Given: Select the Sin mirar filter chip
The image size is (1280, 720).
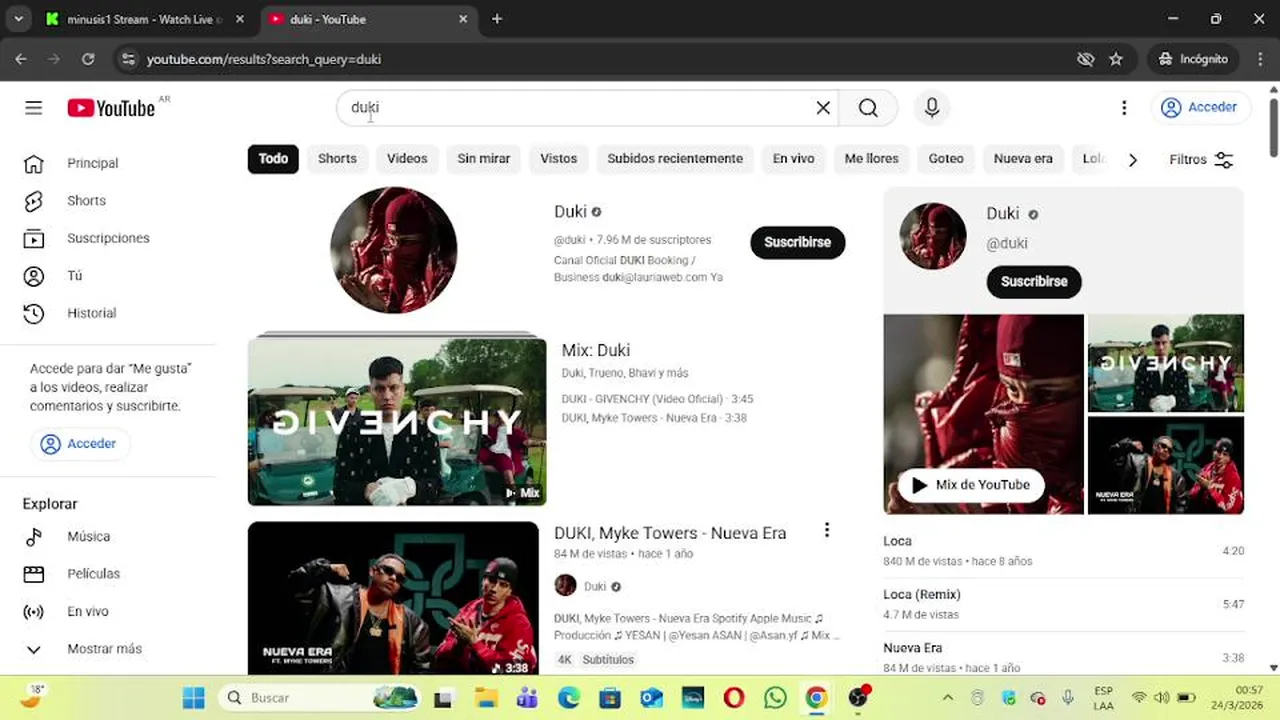Looking at the screenshot, I should [484, 159].
